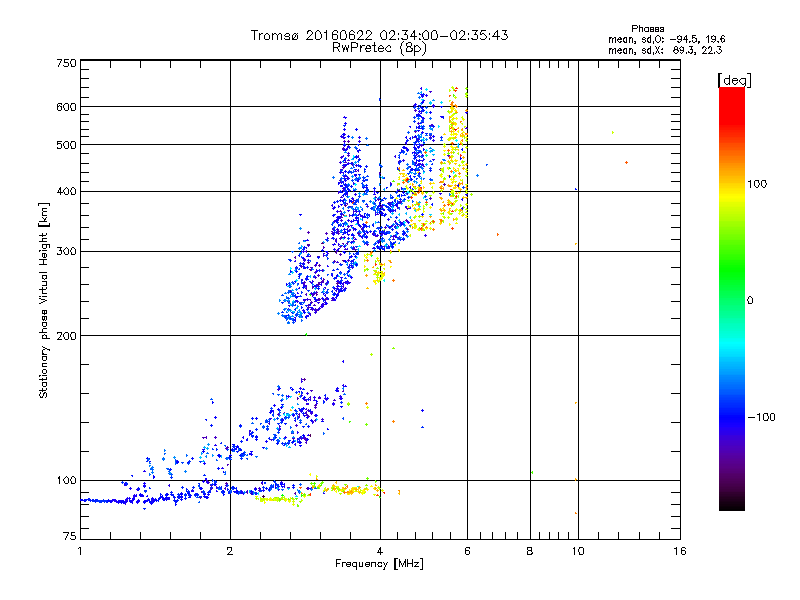Viewport: 800px width, 600px height.
Task: Click the x-axis tick label "1"
Action: 80,551
